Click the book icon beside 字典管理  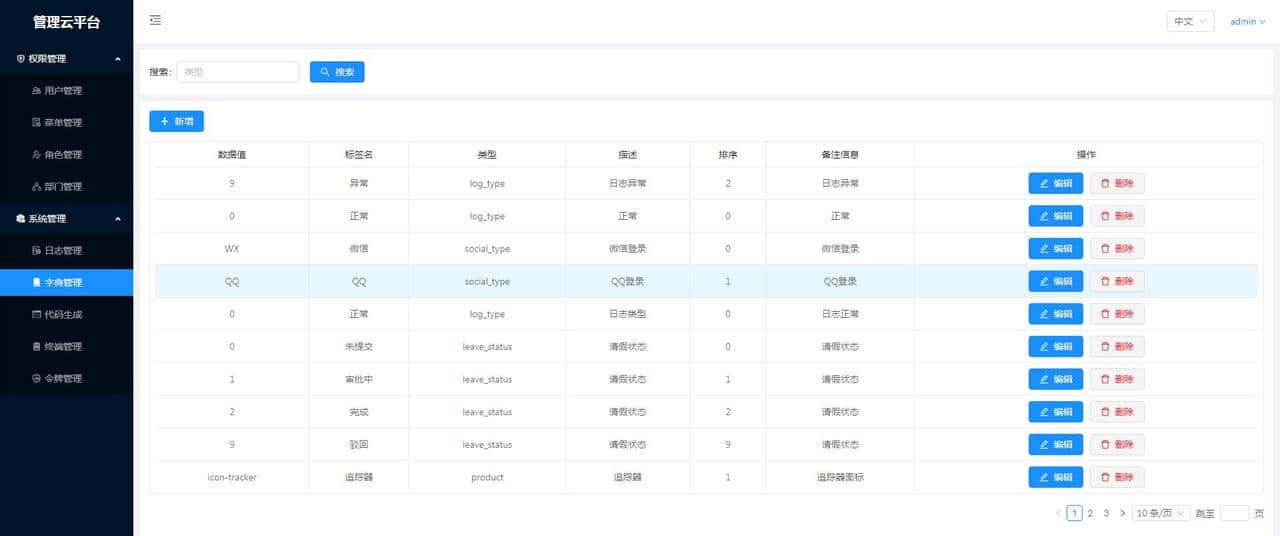pyautogui.click(x=37, y=283)
